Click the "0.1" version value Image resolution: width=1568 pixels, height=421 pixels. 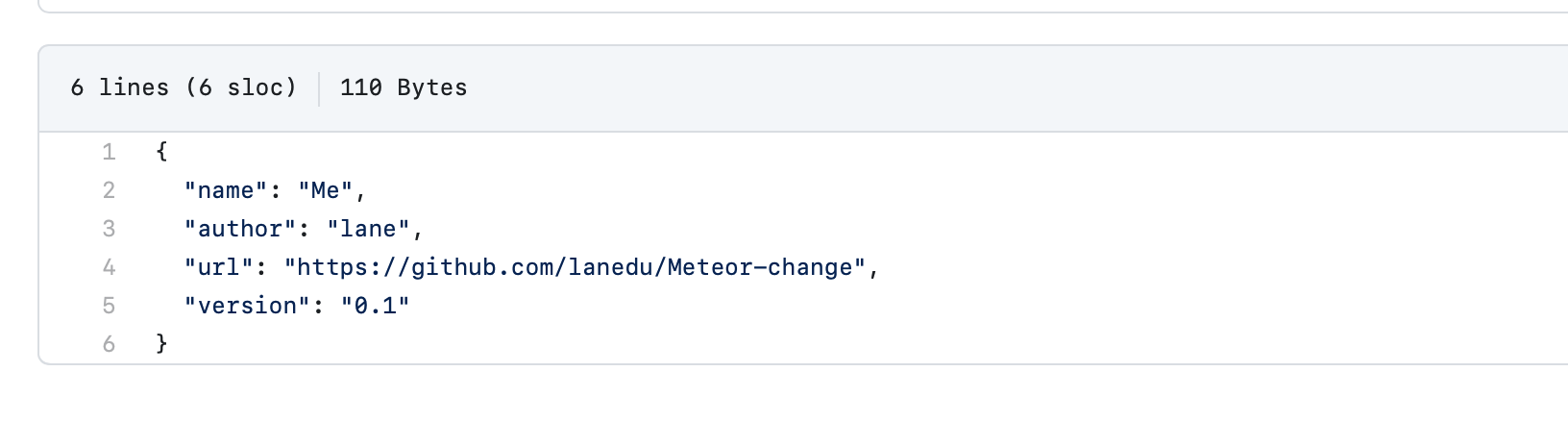point(375,306)
